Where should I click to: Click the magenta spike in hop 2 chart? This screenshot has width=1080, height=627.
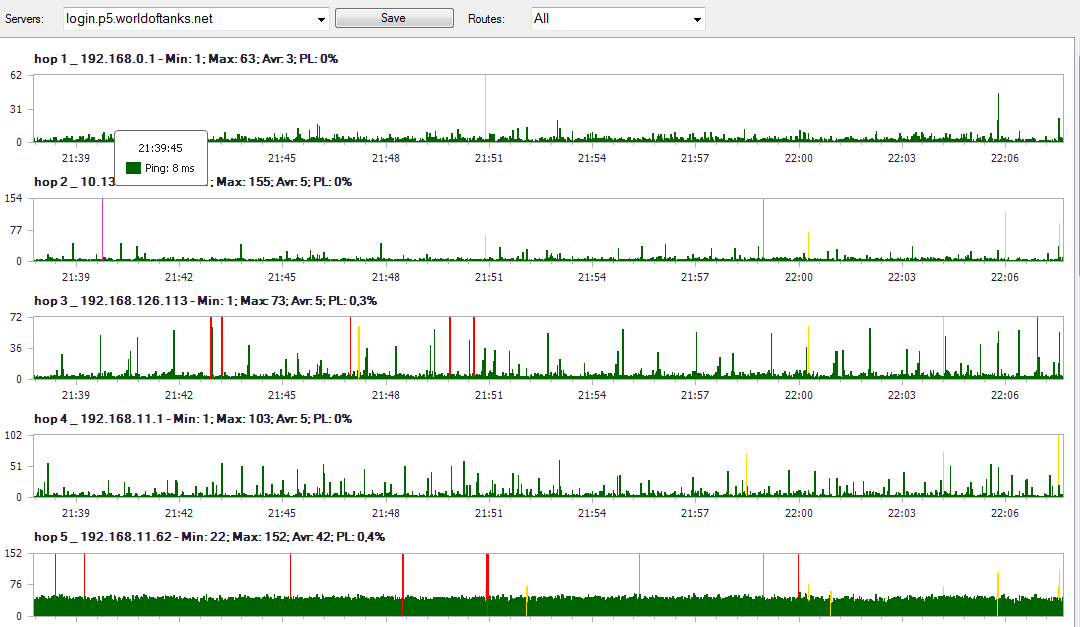point(102,228)
